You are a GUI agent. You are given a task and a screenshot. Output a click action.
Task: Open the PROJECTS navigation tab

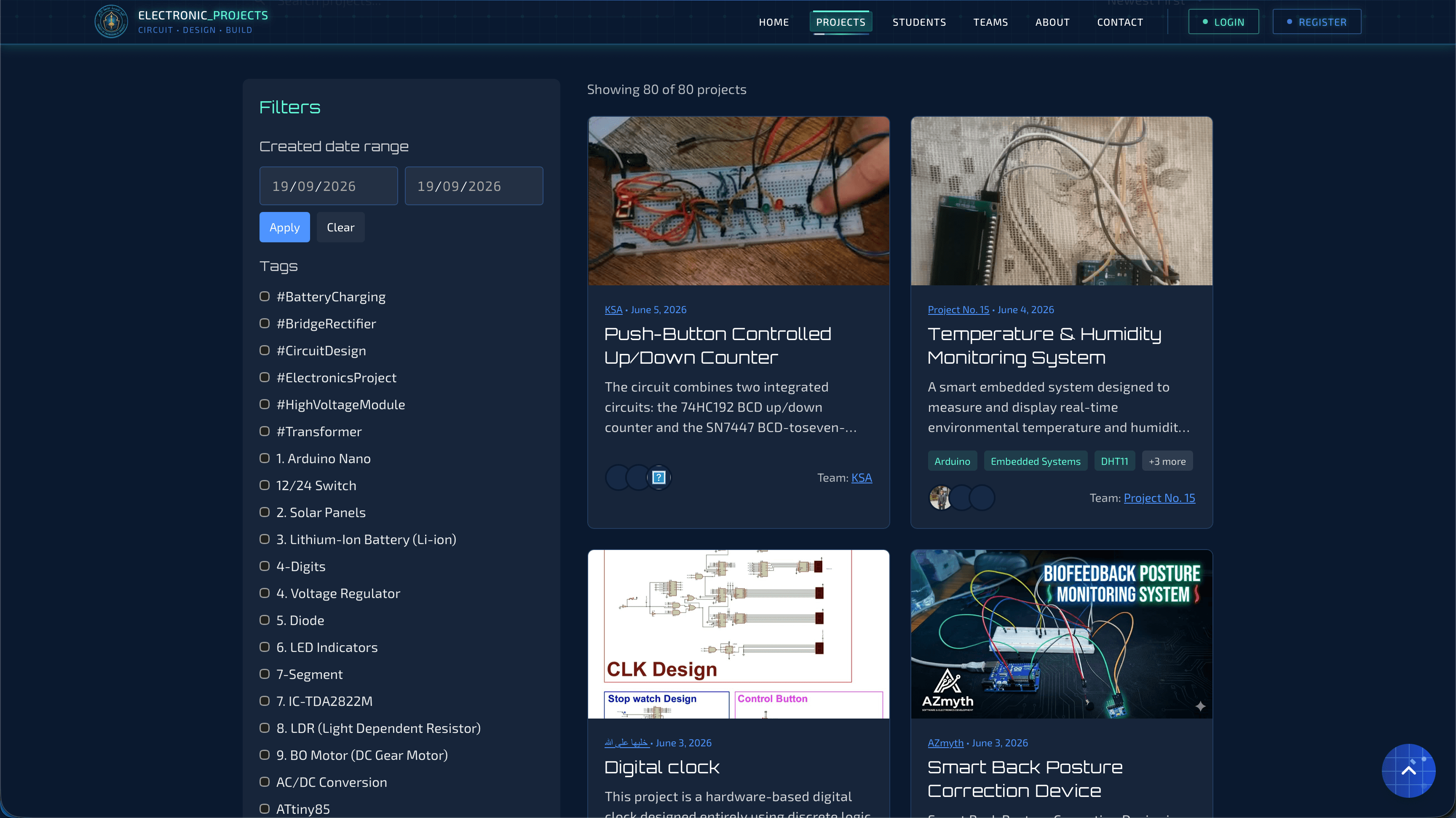[840, 22]
